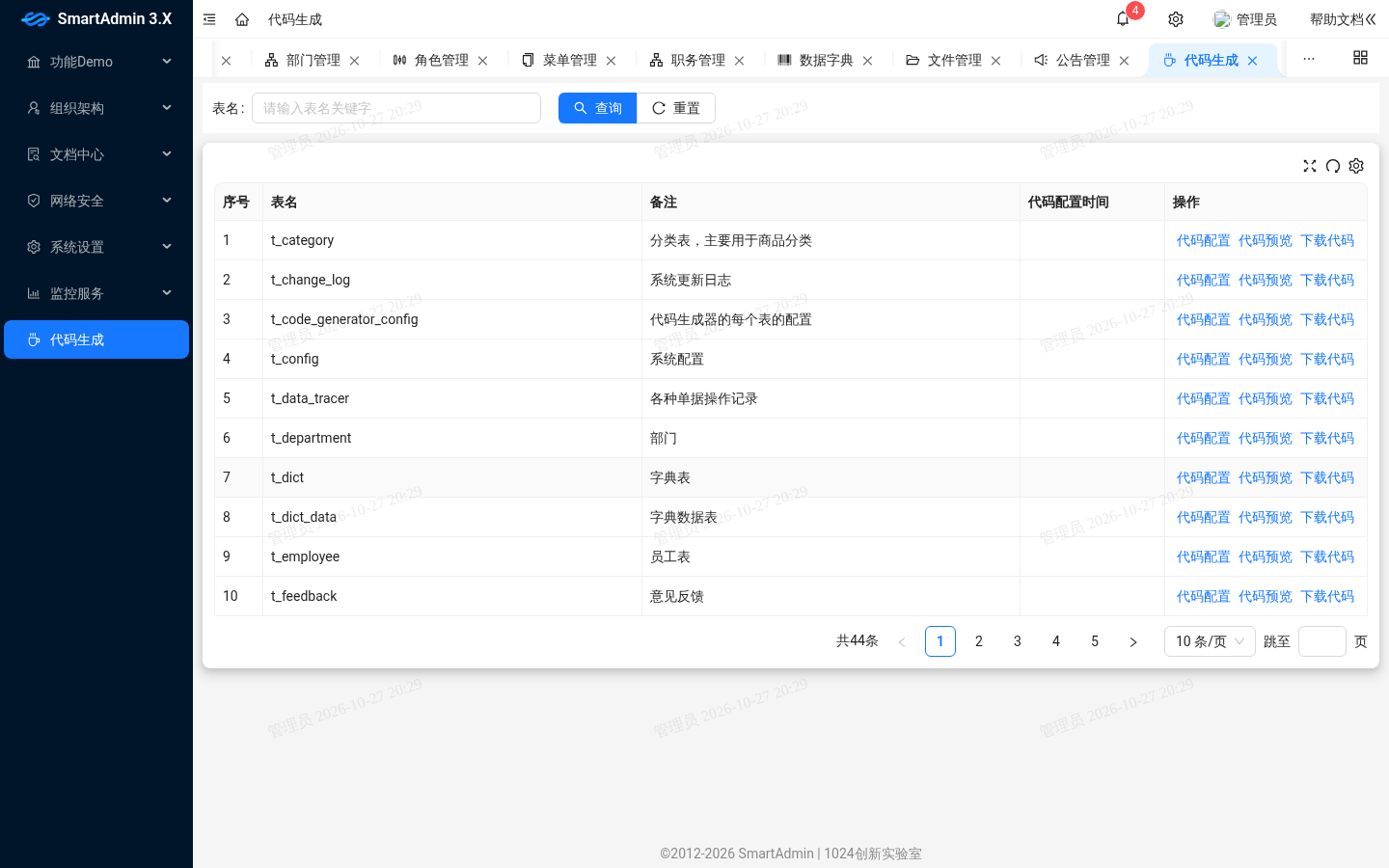Close the 数据字典 tab
This screenshot has height=868, width=1389.
[x=868, y=61]
